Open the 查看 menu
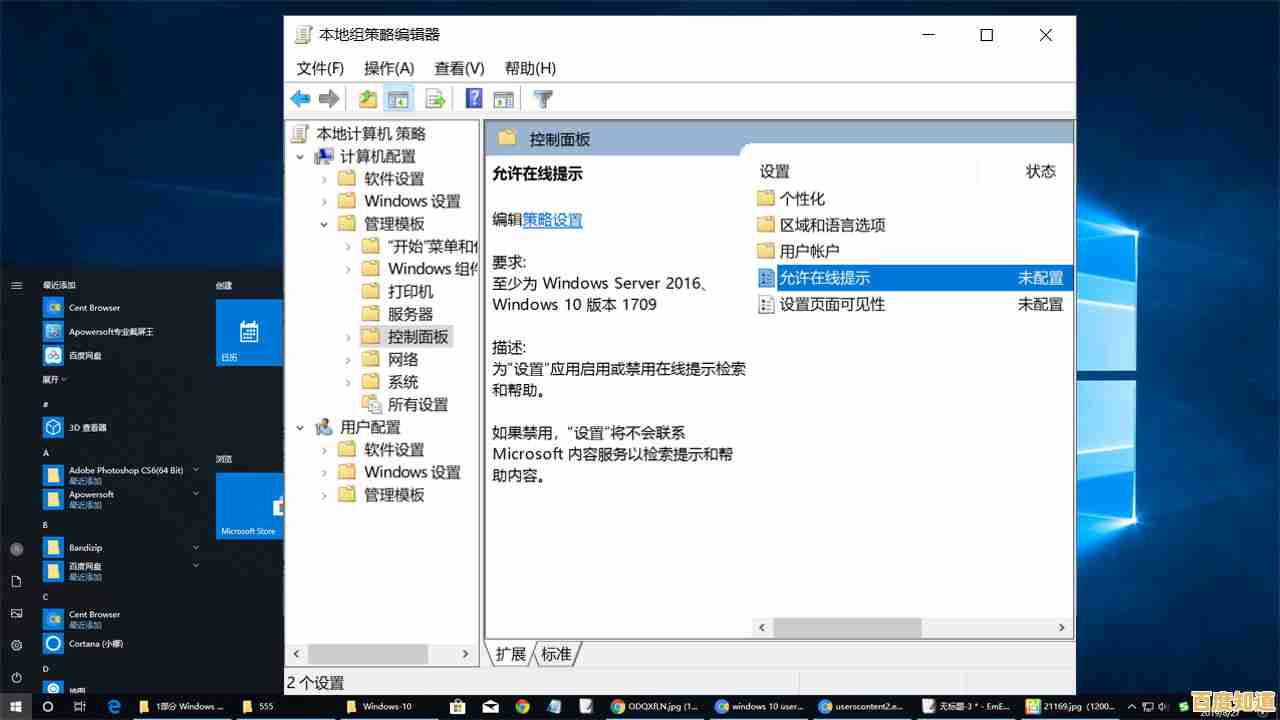 click(459, 68)
